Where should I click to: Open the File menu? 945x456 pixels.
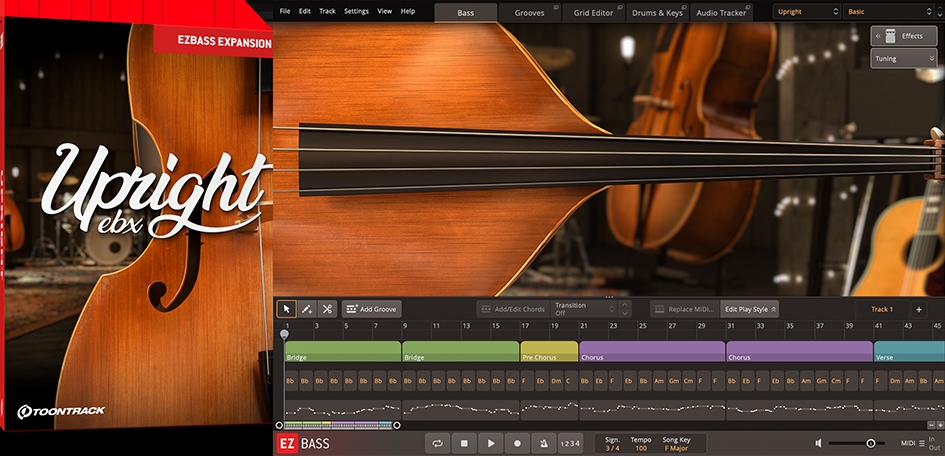[x=284, y=11]
